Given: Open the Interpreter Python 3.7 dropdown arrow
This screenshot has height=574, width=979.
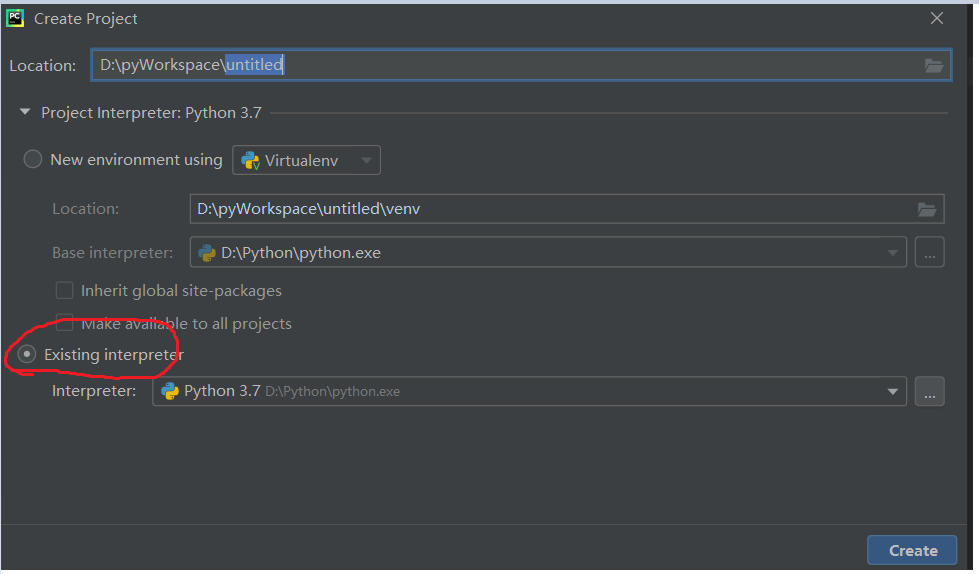Looking at the screenshot, I should pyautogui.click(x=893, y=392).
